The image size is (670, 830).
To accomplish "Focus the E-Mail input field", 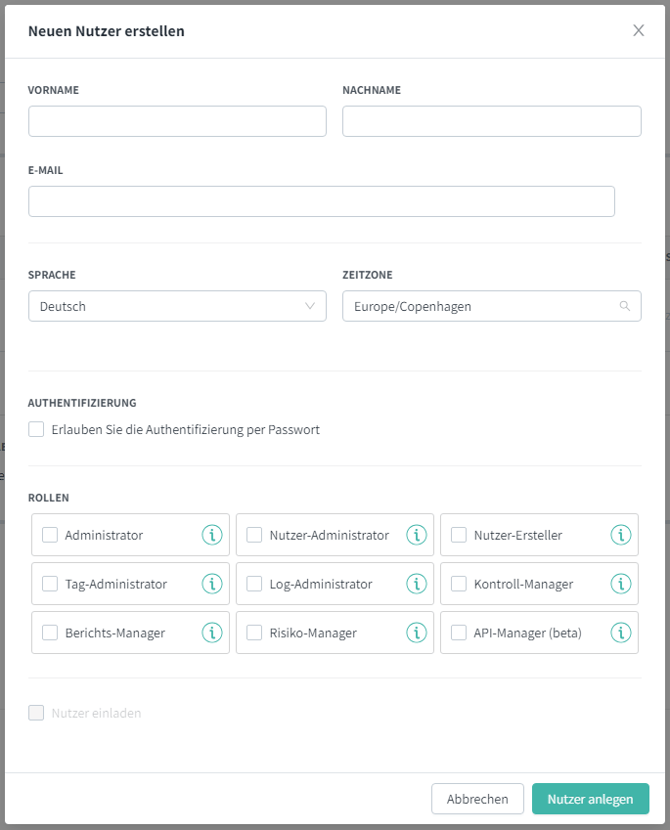I will point(321,201).
